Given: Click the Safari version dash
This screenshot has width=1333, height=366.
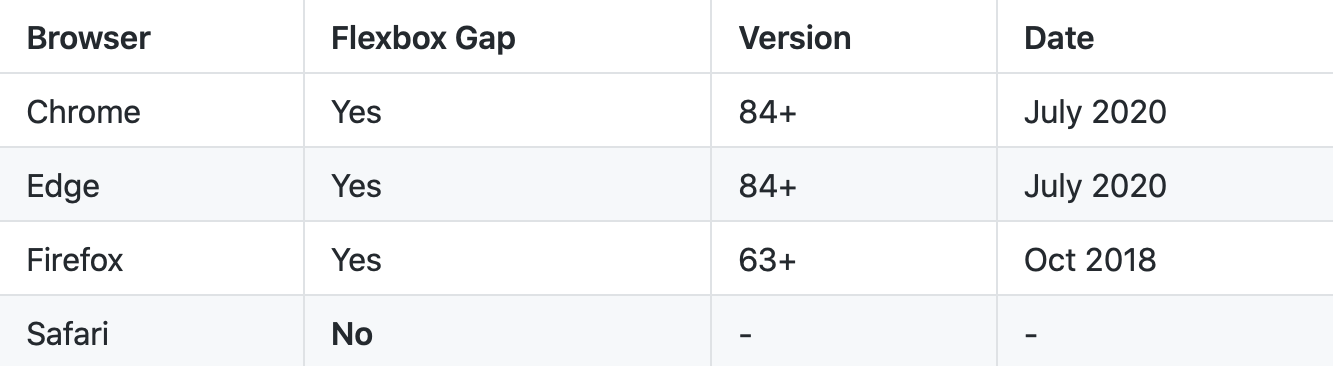Looking at the screenshot, I should (x=745, y=335).
